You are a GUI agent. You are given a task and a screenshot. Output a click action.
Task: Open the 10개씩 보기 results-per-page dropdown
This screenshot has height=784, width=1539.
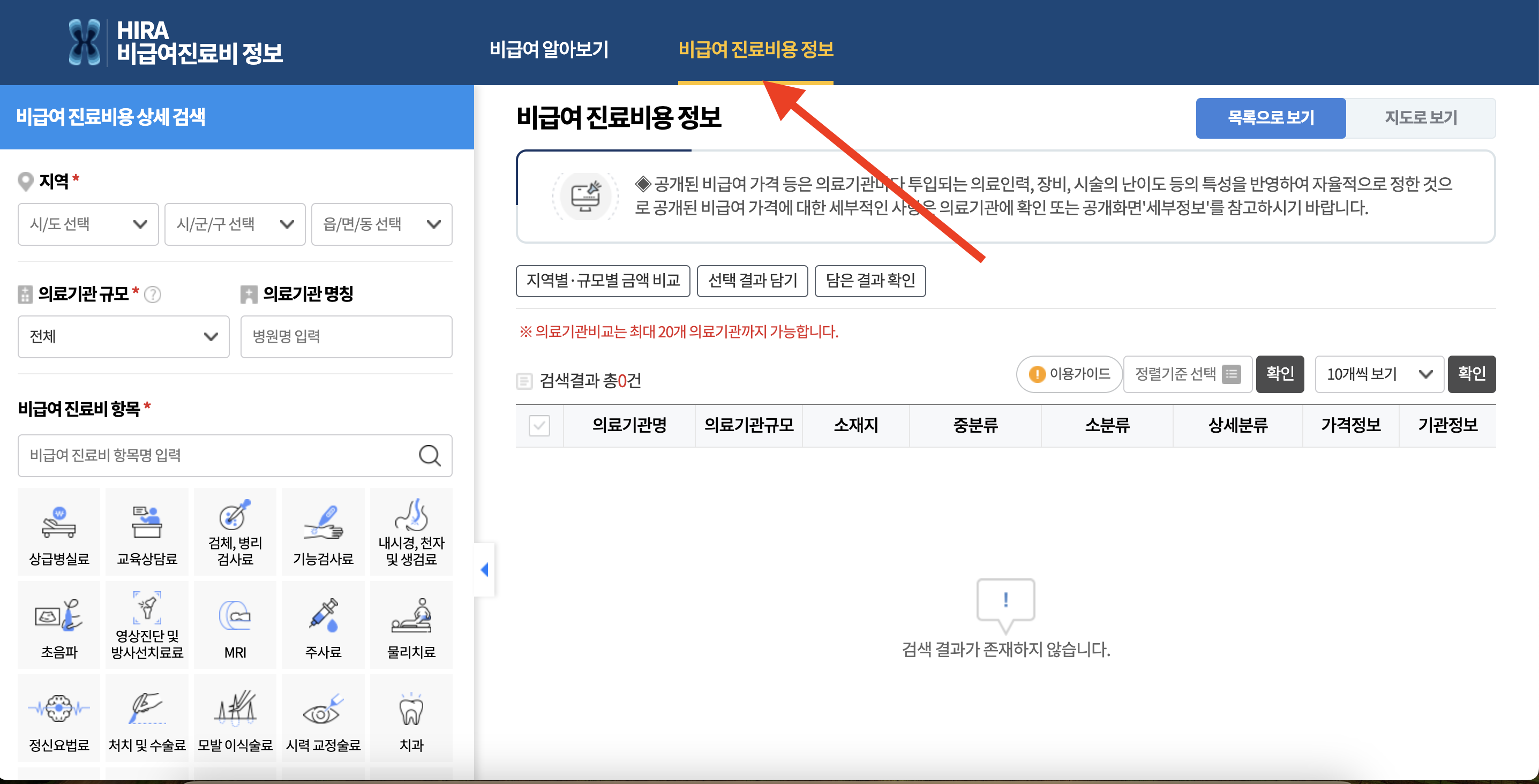(1378, 374)
